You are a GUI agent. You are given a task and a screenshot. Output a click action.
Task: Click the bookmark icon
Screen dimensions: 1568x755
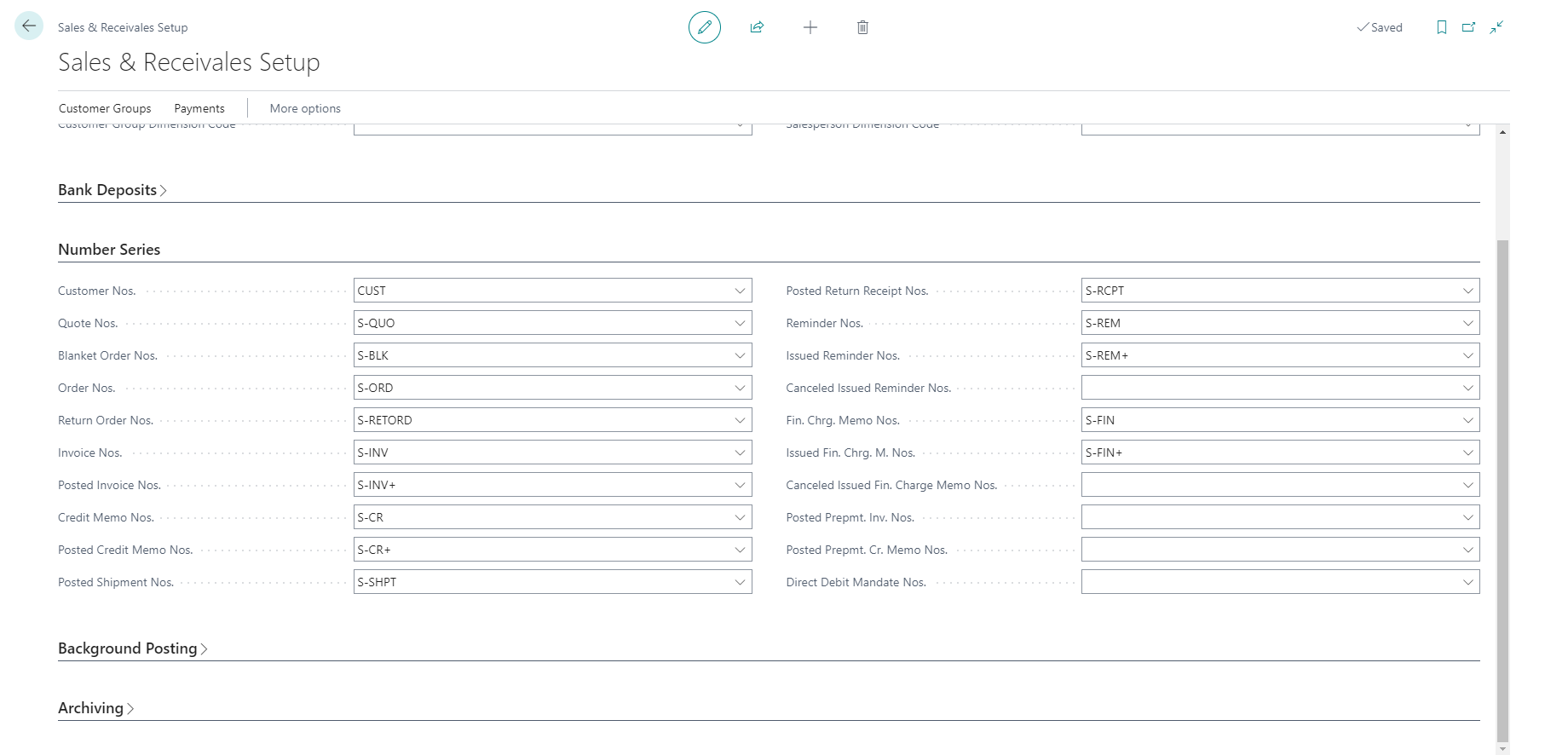(1442, 27)
